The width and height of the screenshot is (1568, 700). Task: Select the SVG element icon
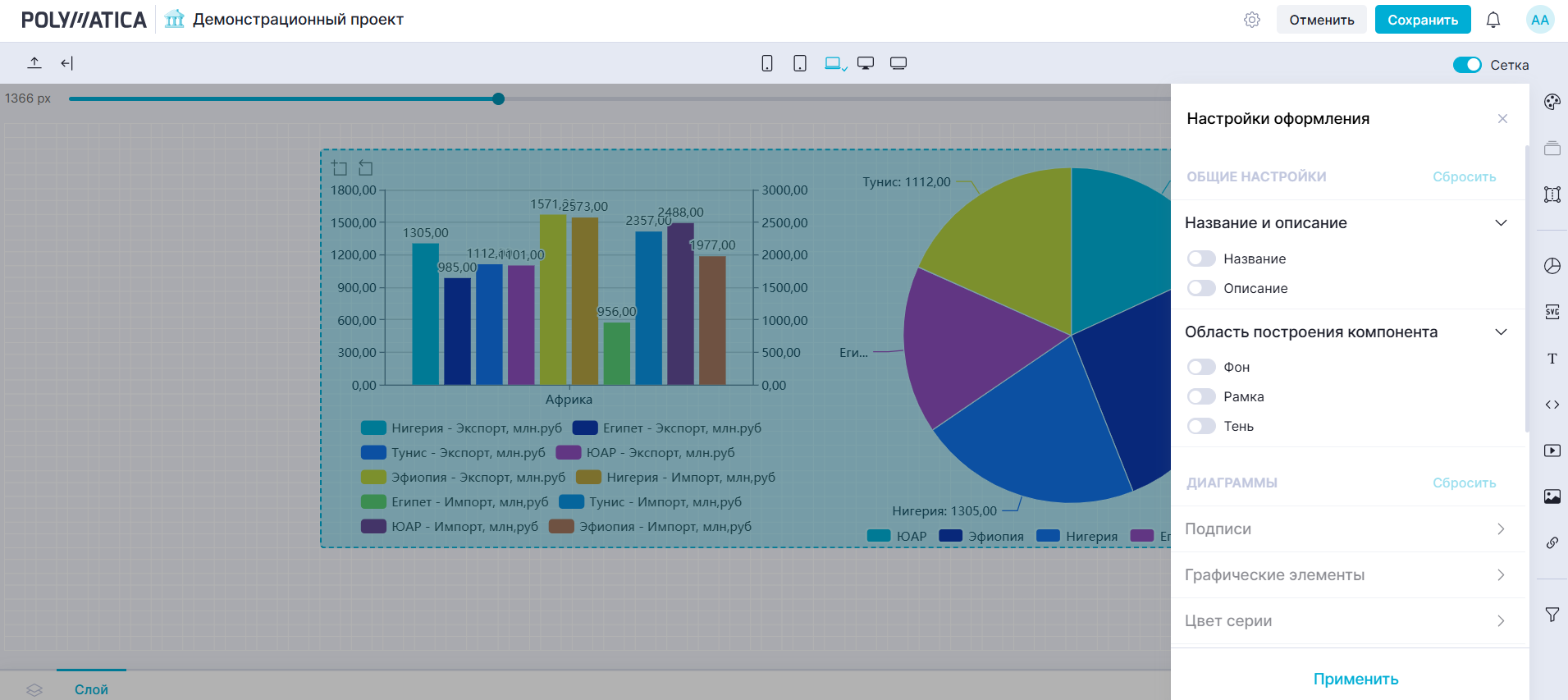(1552, 312)
